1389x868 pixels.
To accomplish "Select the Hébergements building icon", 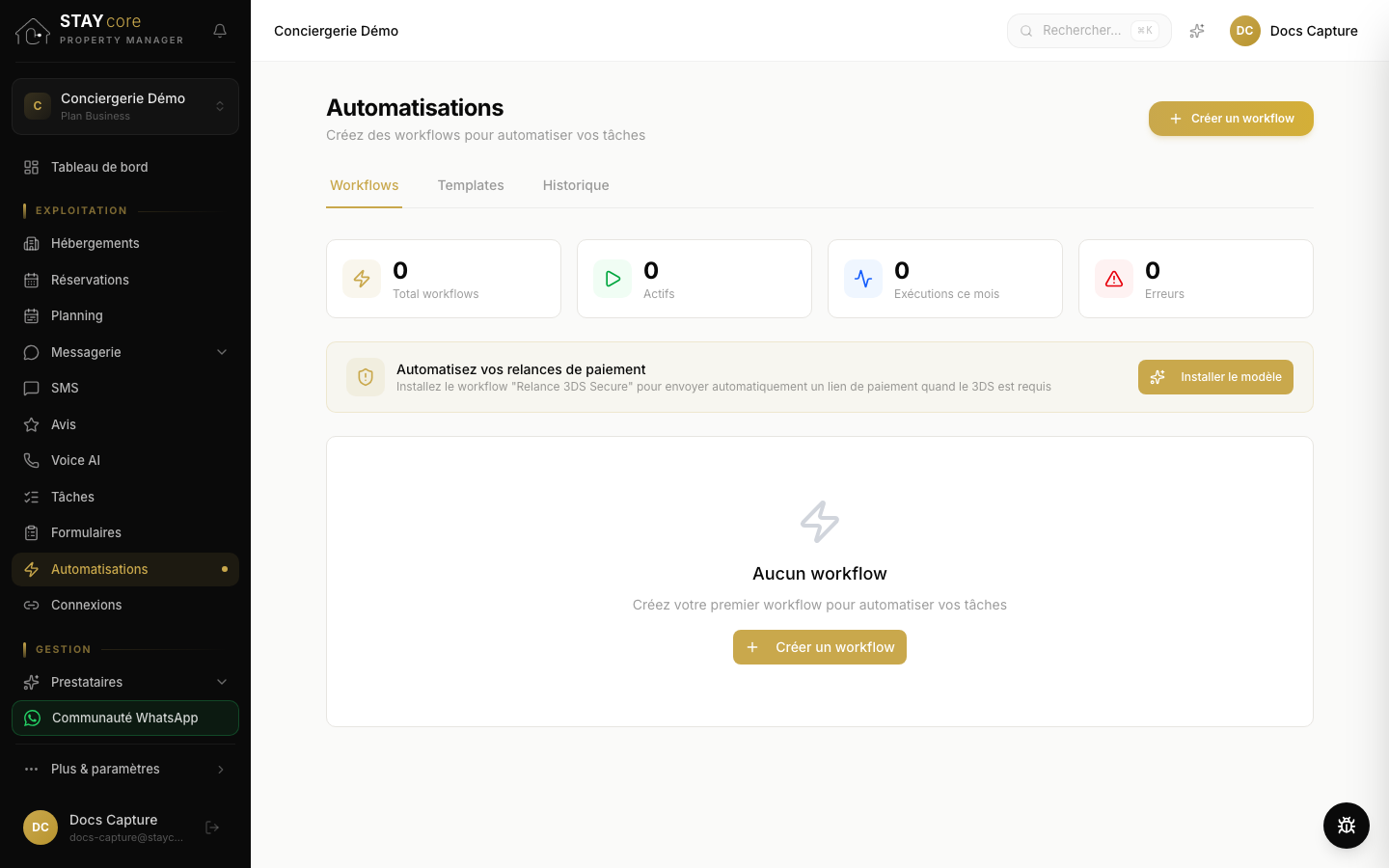I will tap(31, 244).
